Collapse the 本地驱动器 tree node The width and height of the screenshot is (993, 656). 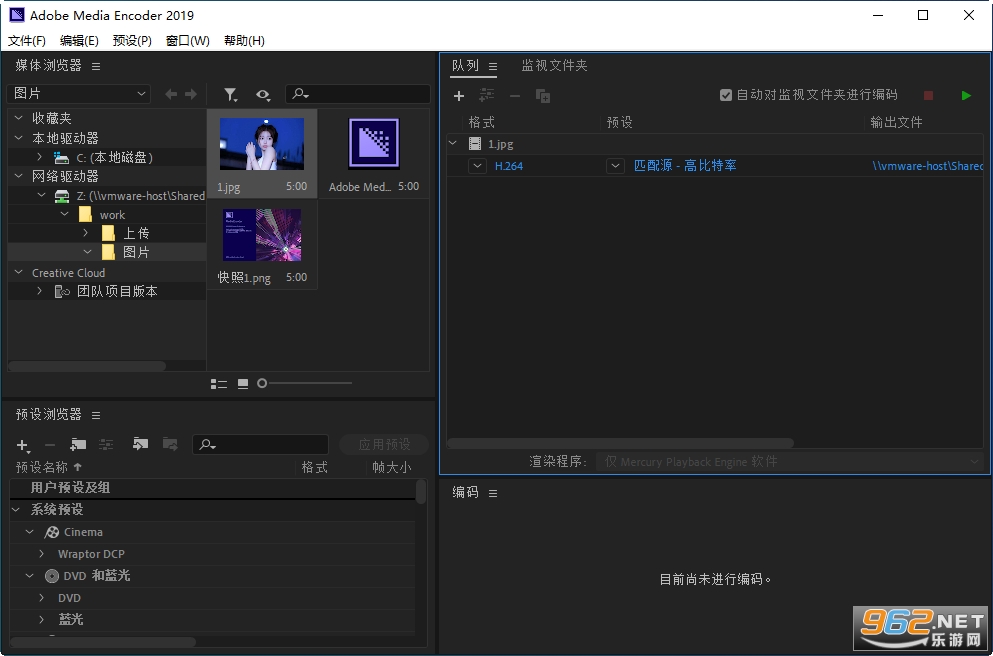click(x=18, y=137)
